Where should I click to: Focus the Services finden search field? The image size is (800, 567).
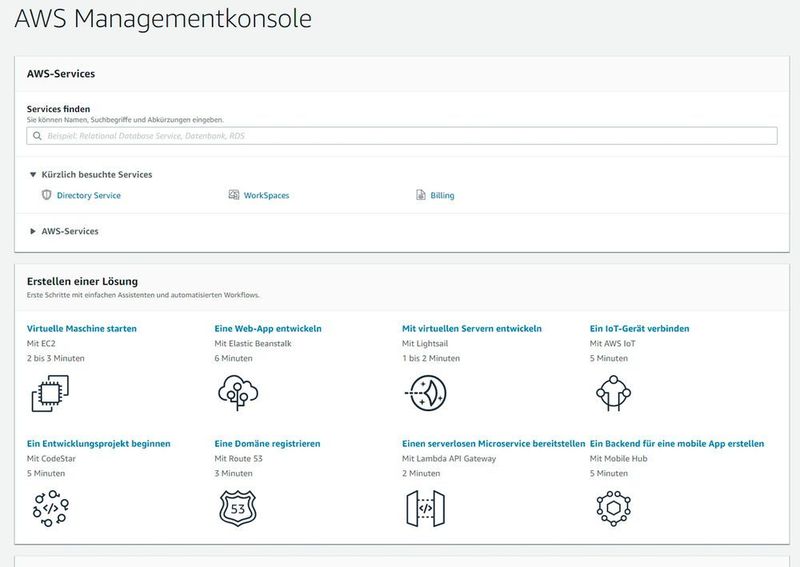[402, 136]
